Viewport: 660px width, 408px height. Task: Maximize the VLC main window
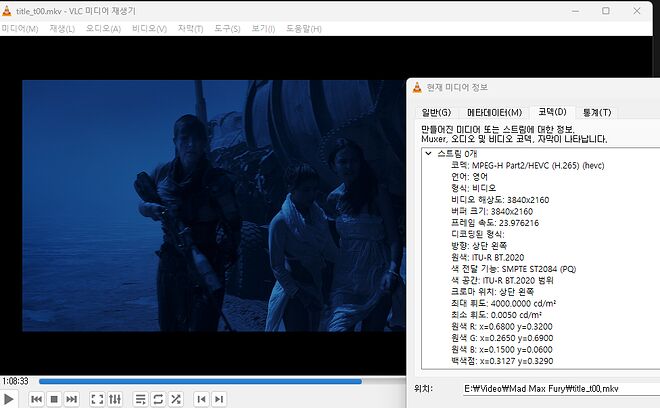coord(606,11)
